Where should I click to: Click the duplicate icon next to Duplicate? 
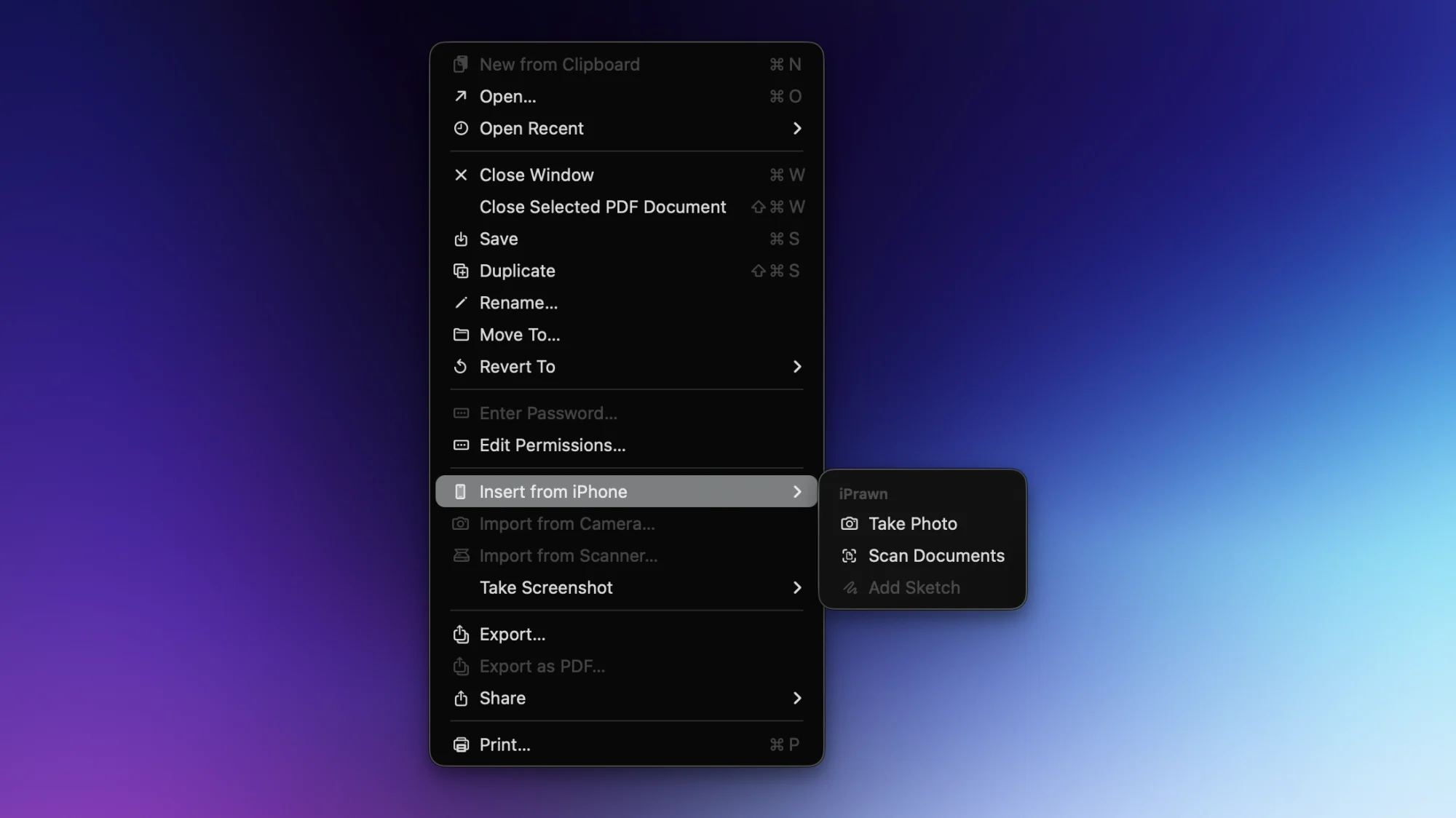click(x=461, y=271)
